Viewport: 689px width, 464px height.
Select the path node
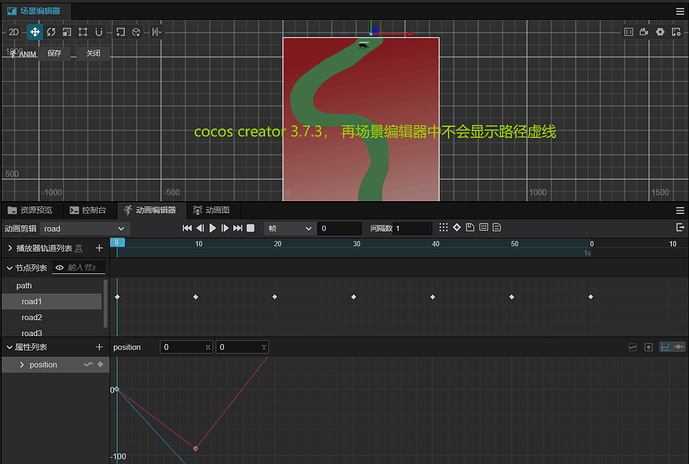pyautogui.click(x=52, y=286)
